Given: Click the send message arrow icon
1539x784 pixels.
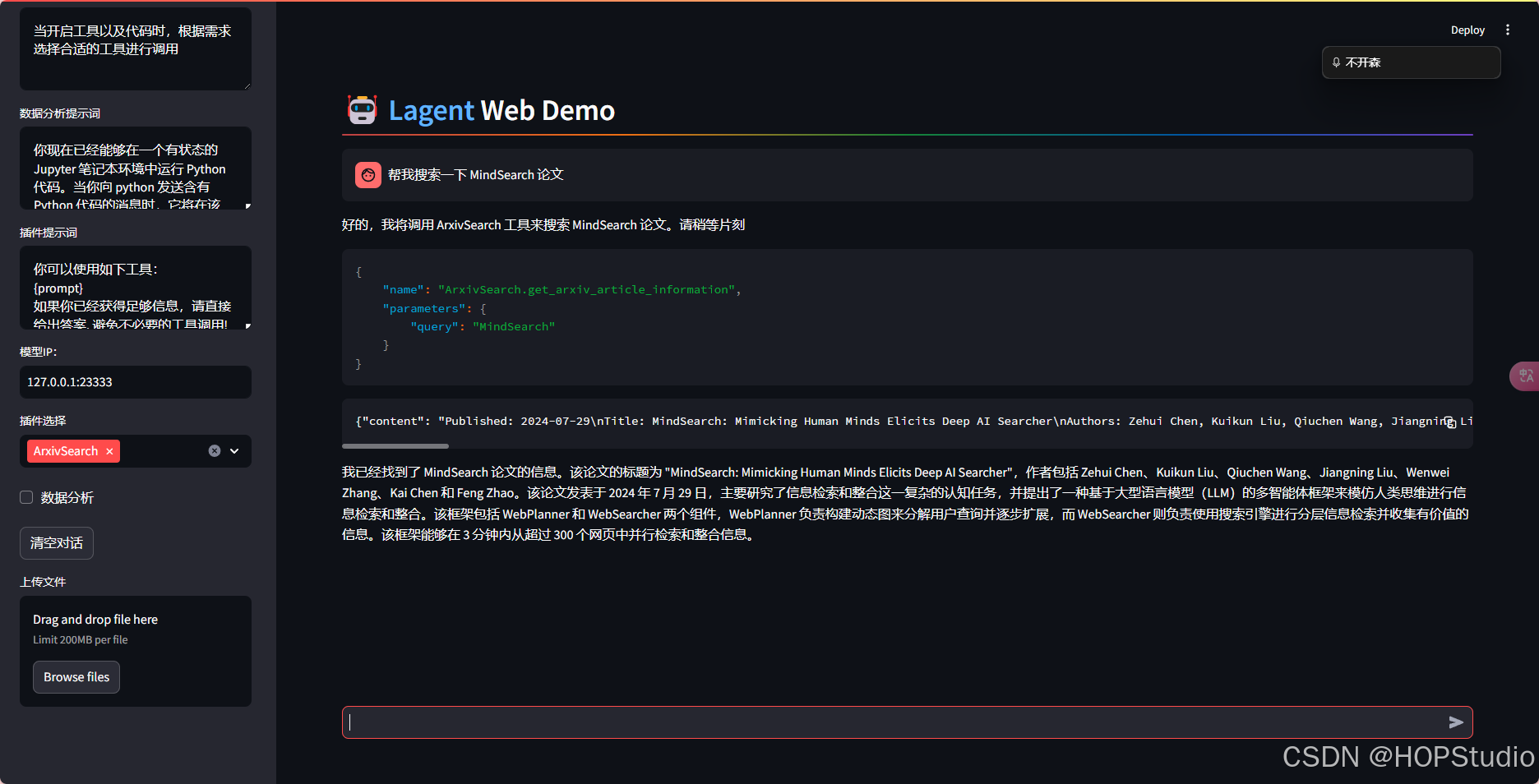Looking at the screenshot, I should click(x=1455, y=722).
